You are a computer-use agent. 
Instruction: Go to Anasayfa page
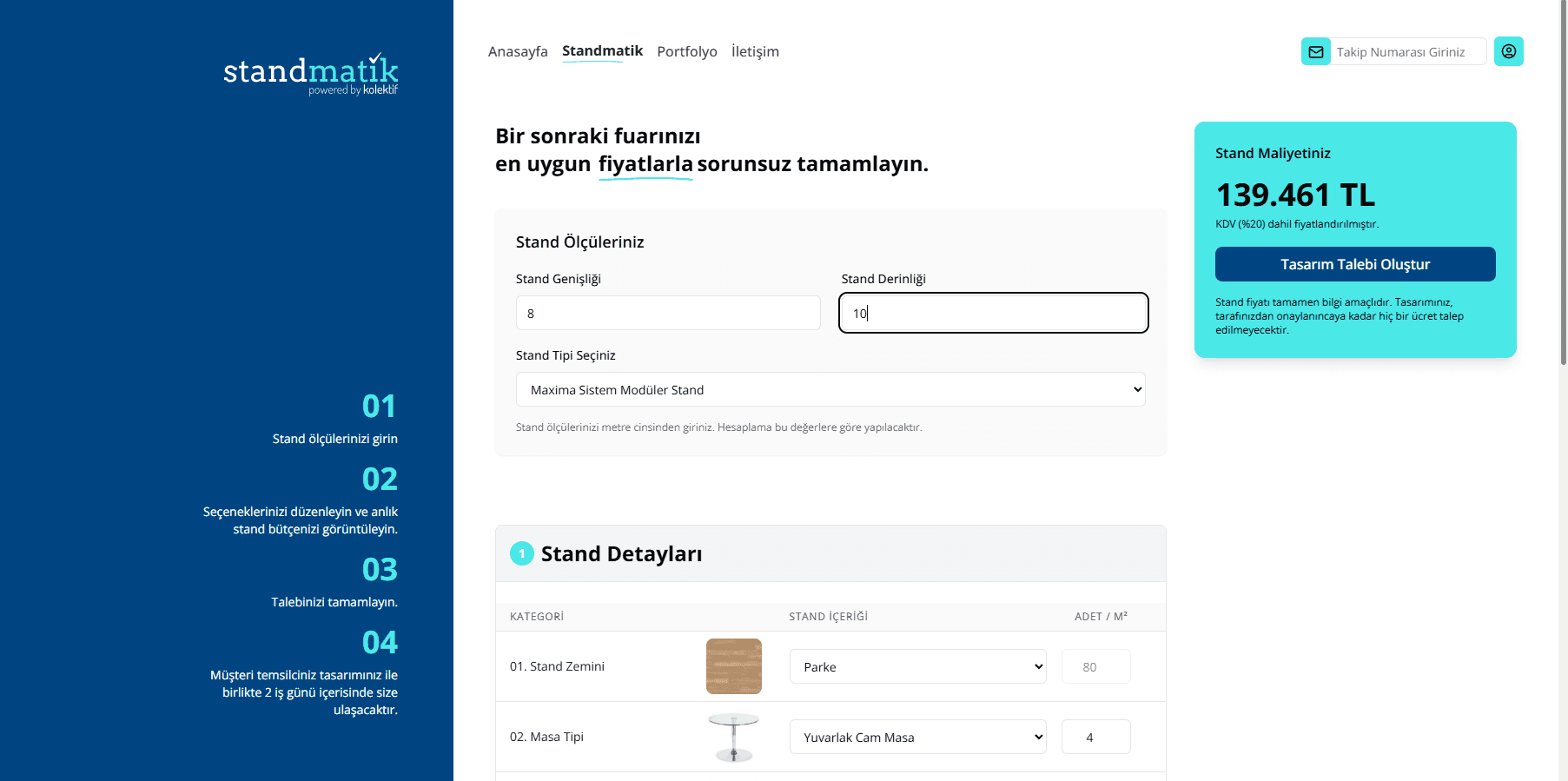pyautogui.click(x=518, y=51)
